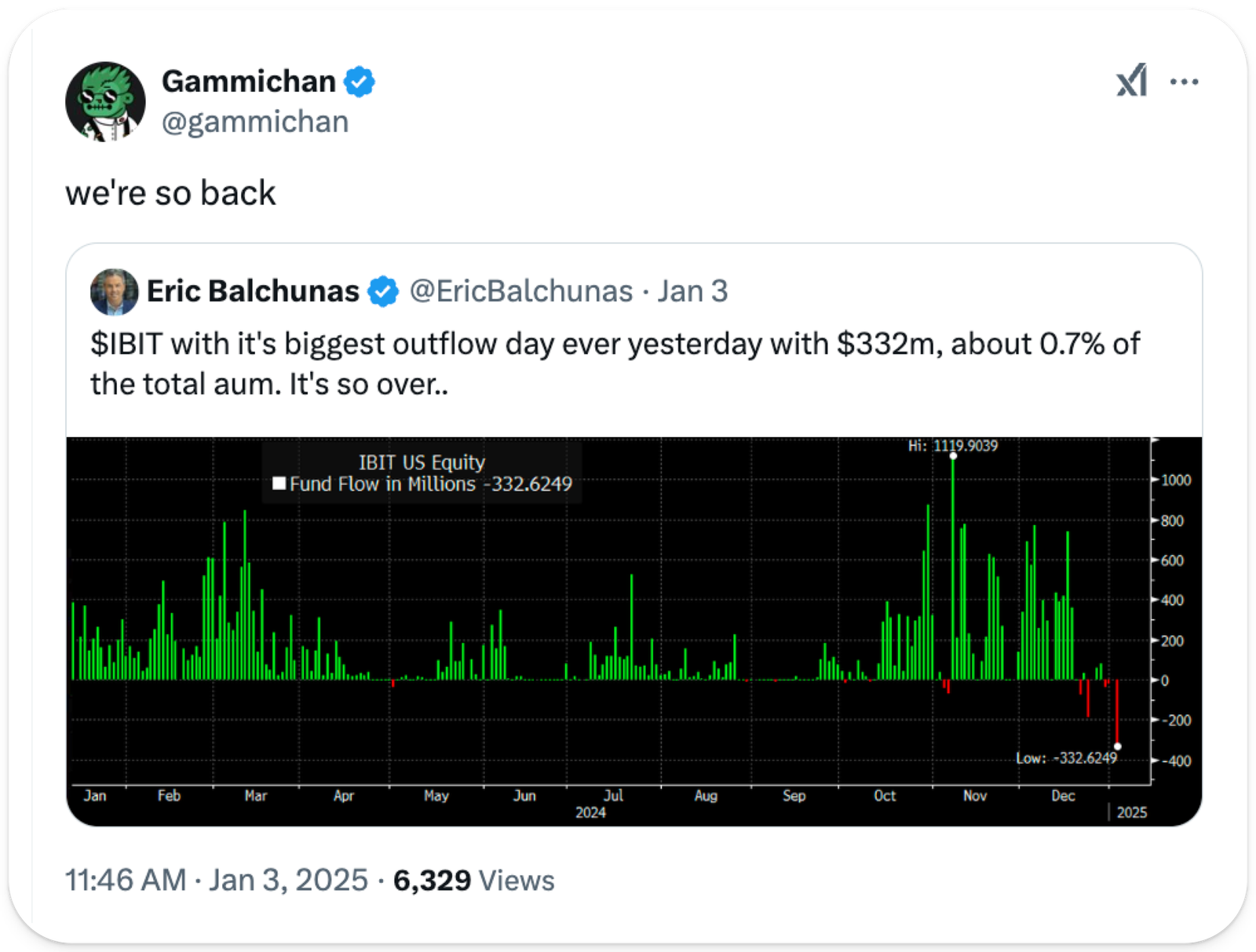The width and height of the screenshot is (1256, 952).
Task: Click the verified badge next to Eric Balchunas
Action: coord(383,292)
